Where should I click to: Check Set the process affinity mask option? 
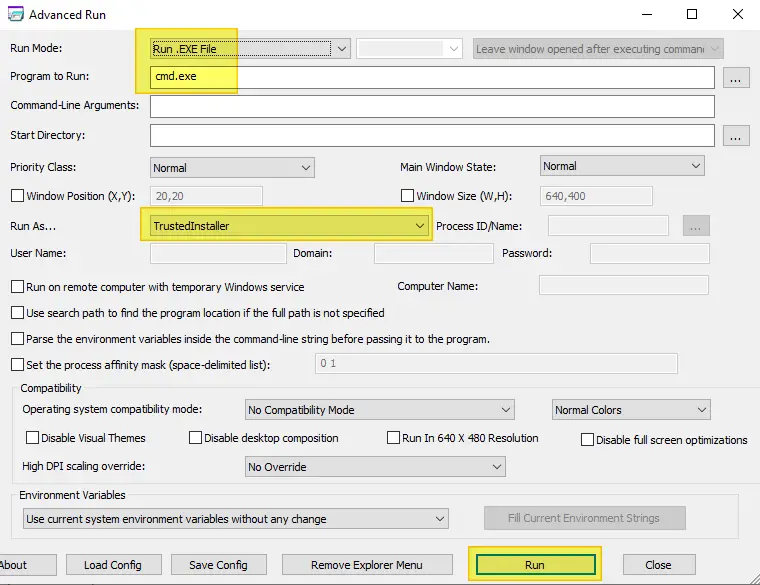(17, 364)
